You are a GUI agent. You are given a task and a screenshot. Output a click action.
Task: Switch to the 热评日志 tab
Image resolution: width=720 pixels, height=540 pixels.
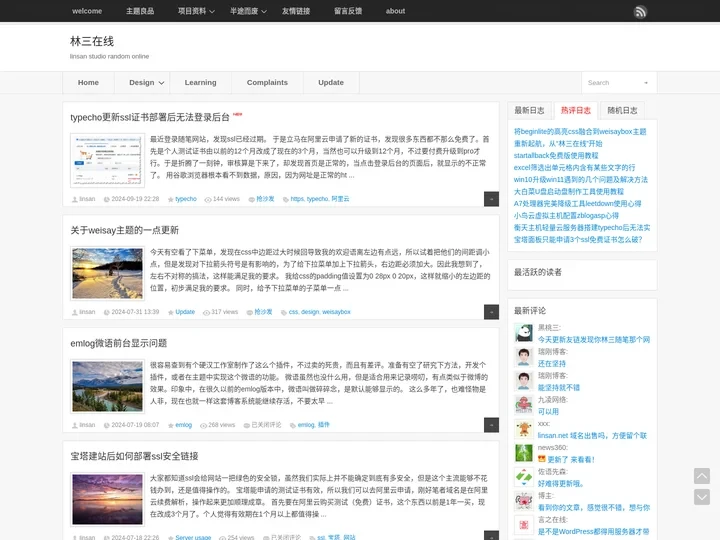click(x=576, y=110)
